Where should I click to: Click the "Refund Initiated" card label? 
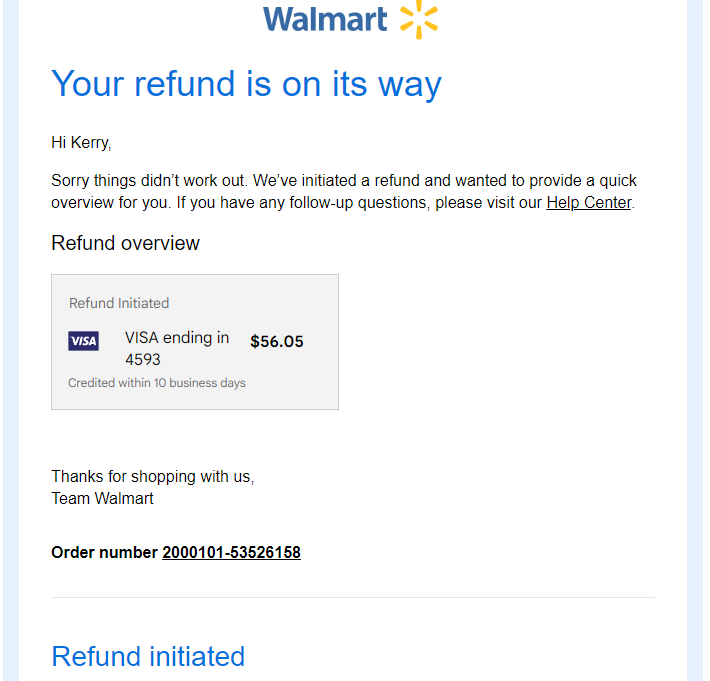click(x=119, y=303)
